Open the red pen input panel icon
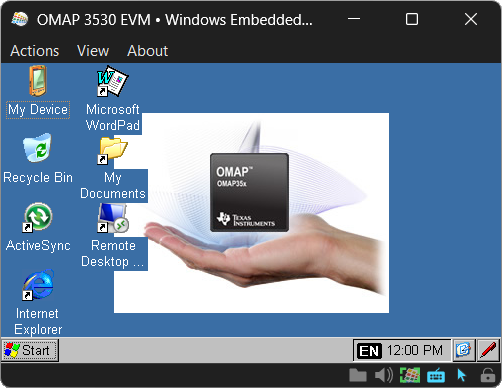 point(488,350)
